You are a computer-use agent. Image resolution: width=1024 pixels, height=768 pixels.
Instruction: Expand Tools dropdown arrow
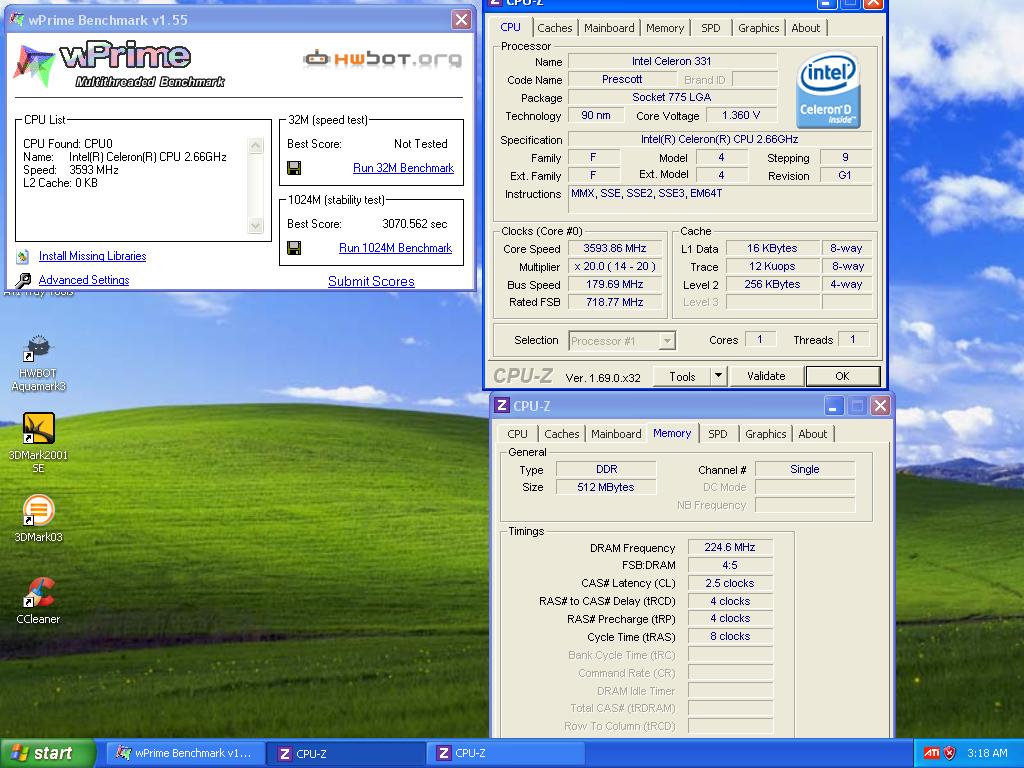(718, 376)
